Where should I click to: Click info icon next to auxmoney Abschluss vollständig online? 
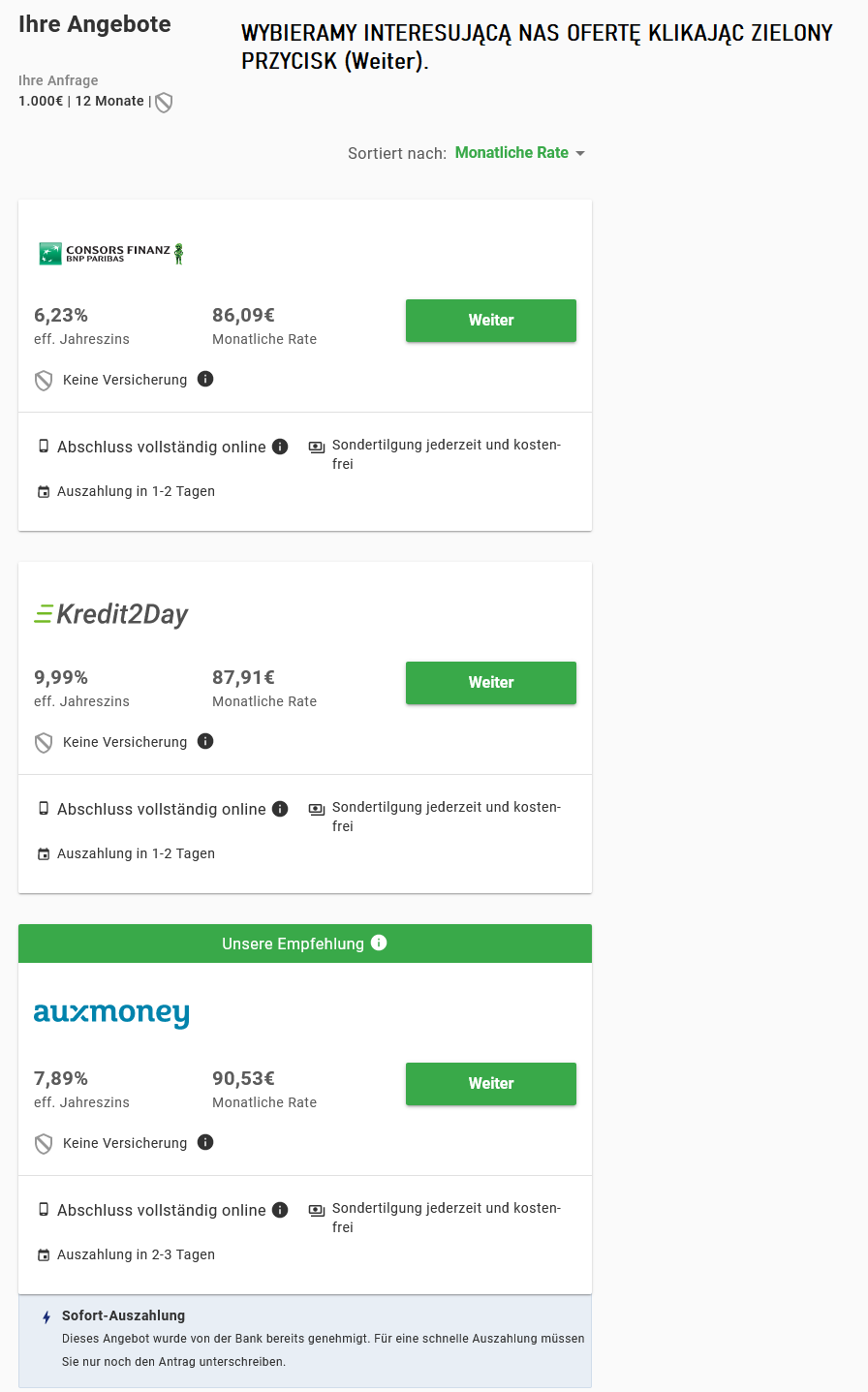tap(280, 1210)
